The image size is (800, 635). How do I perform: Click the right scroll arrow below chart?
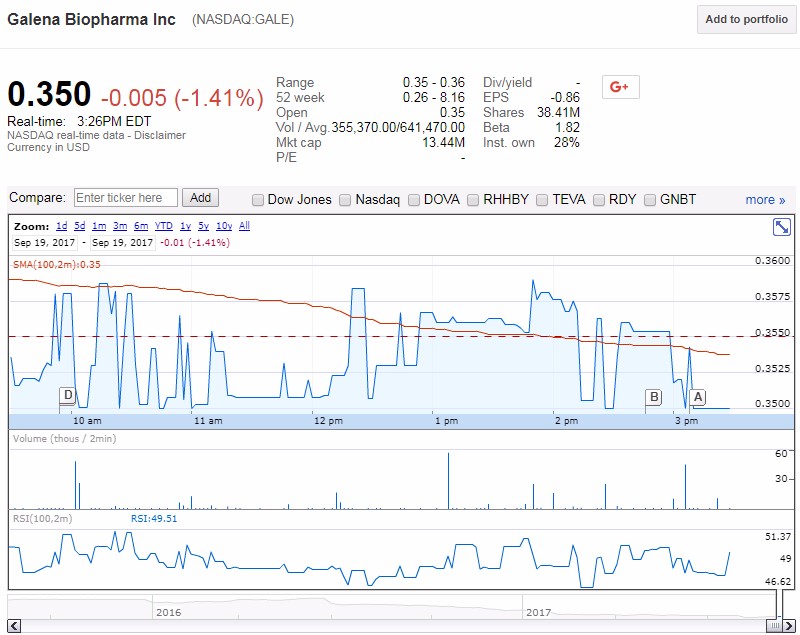[x=789, y=625]
